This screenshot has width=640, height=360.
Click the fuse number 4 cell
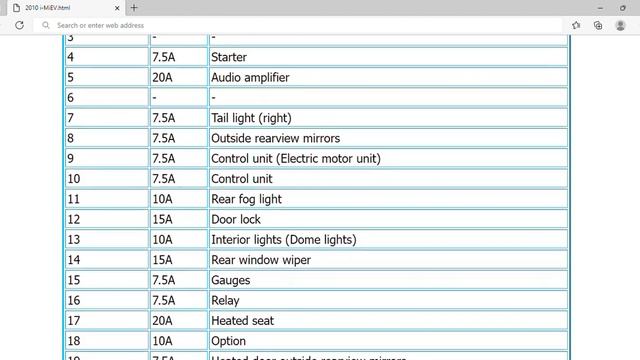(x=107, y=57)
